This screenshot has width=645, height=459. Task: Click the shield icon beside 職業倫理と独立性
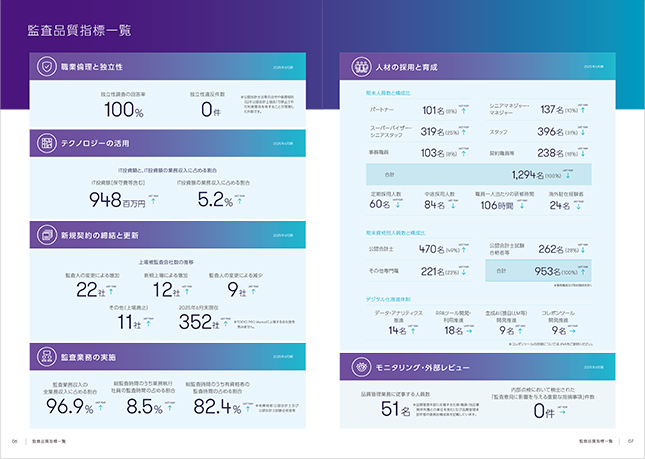tap(47, 67)
